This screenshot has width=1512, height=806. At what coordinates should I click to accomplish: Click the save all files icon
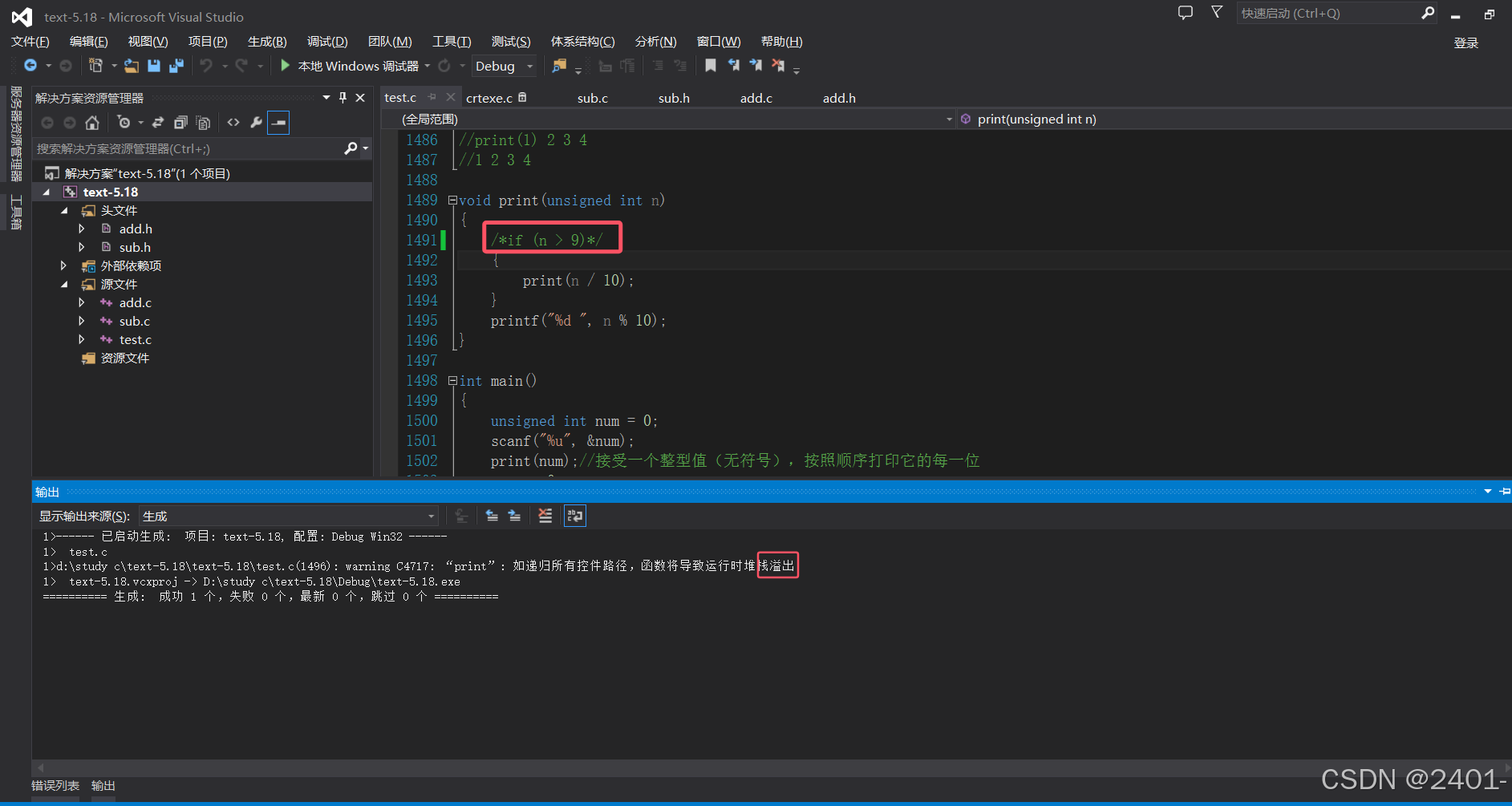pos(176,66)
